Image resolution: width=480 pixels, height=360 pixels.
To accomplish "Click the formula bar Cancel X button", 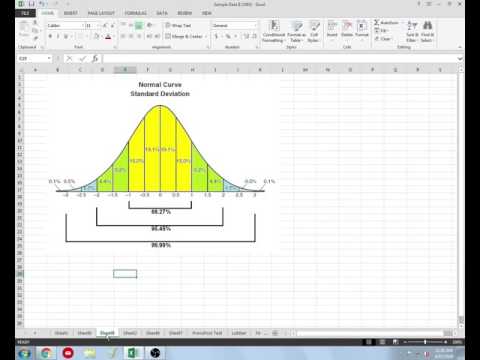I will [x=69, y=59].
